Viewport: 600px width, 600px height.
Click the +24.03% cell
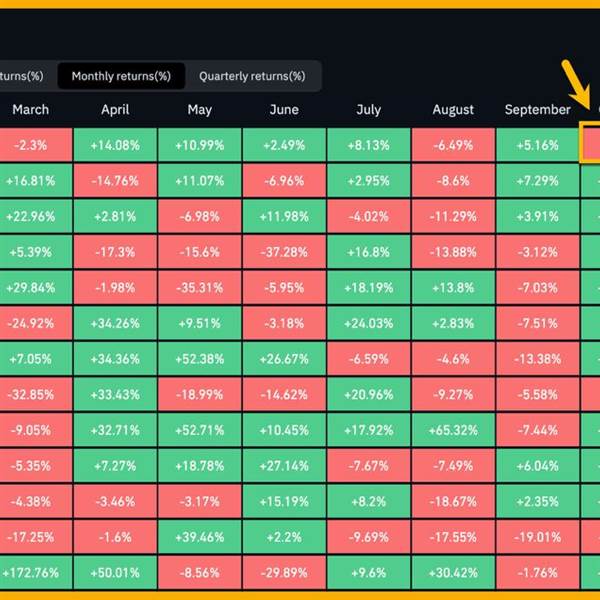pyautogui.click(x=369, y=323)
